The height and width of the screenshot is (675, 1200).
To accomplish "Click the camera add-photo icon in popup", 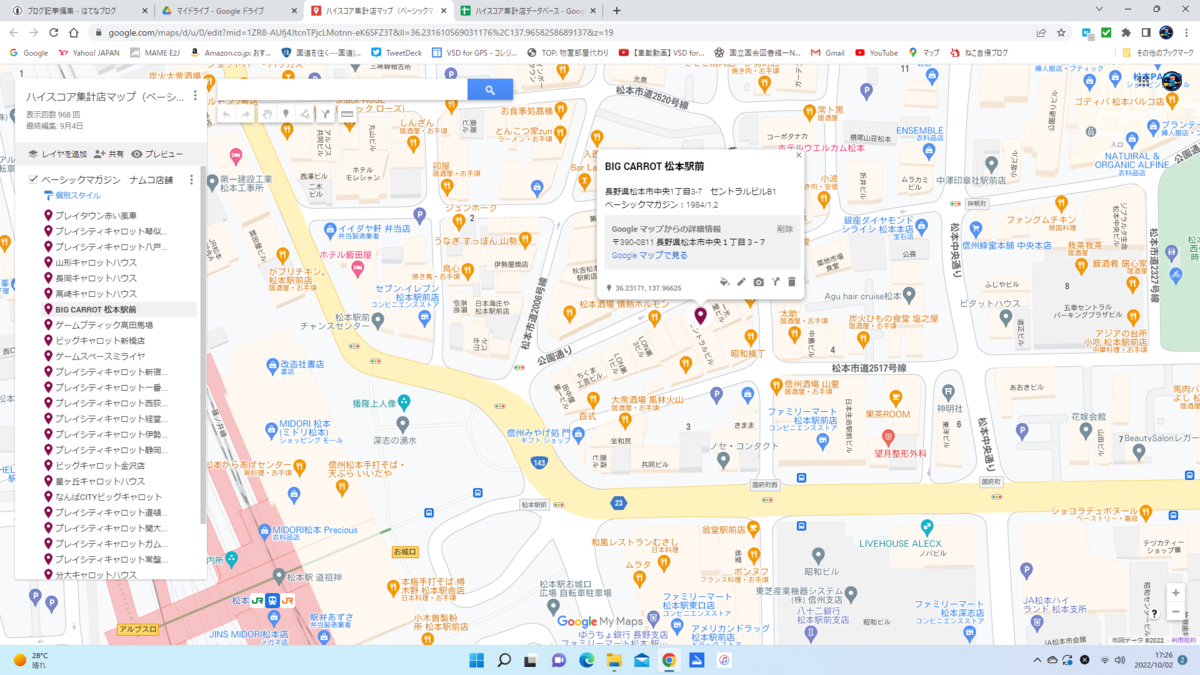I will [x=758, y=282].
